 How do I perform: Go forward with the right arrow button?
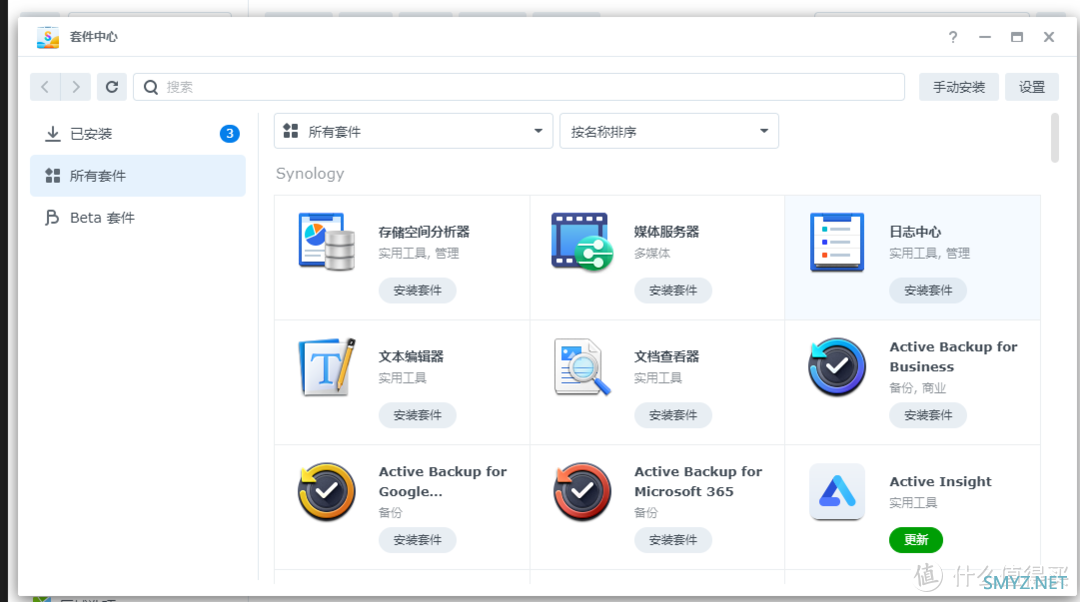click(x=76, y=87)
